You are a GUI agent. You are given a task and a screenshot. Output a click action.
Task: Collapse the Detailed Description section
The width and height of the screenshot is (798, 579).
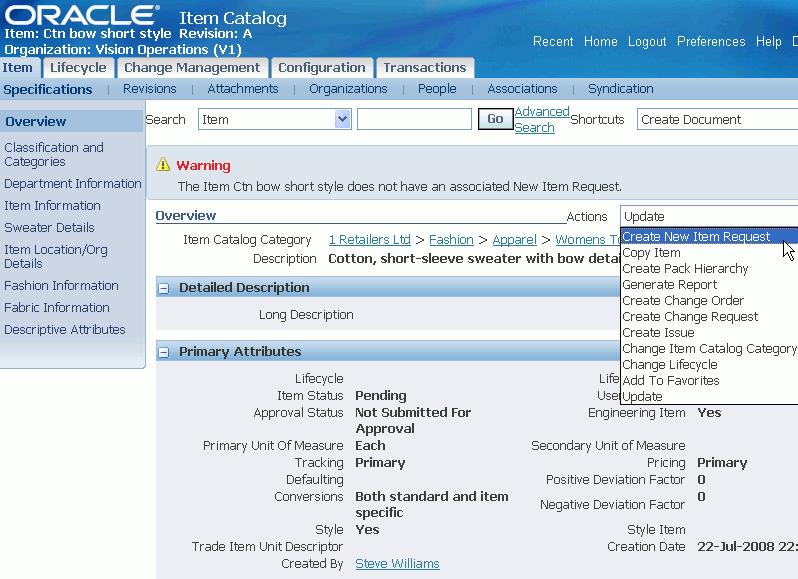[x=163, y=288]
